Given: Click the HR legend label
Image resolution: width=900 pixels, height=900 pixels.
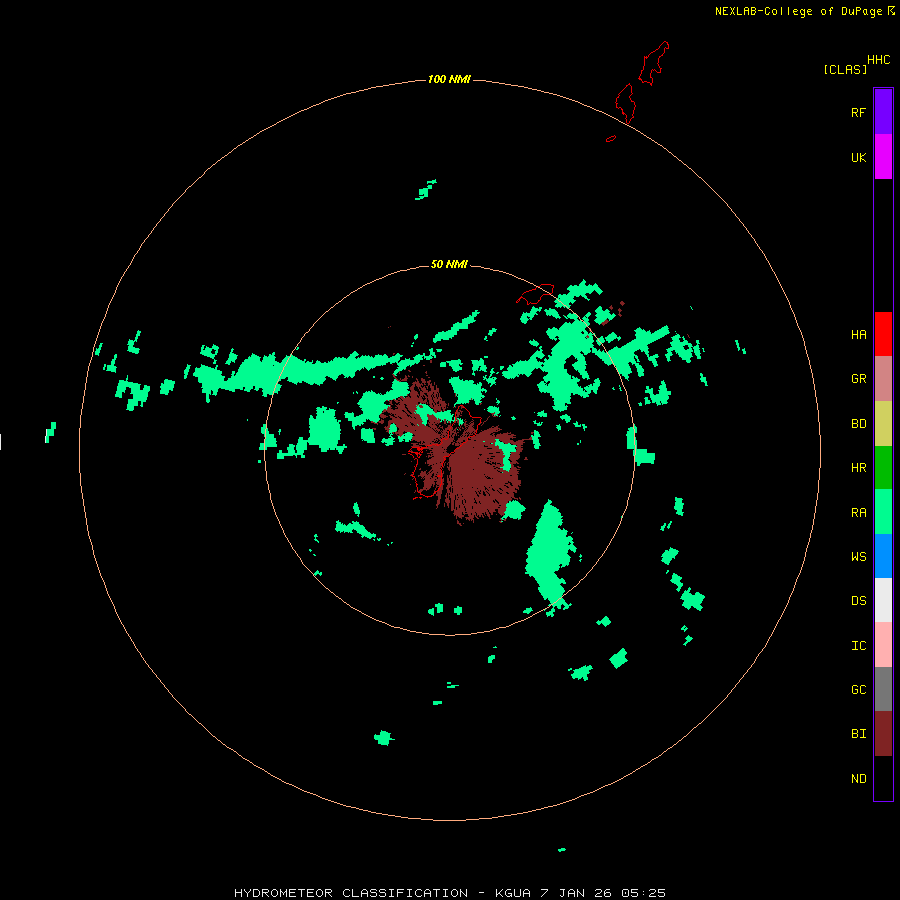Looking at the screenshot, I should tap(858, 468).
